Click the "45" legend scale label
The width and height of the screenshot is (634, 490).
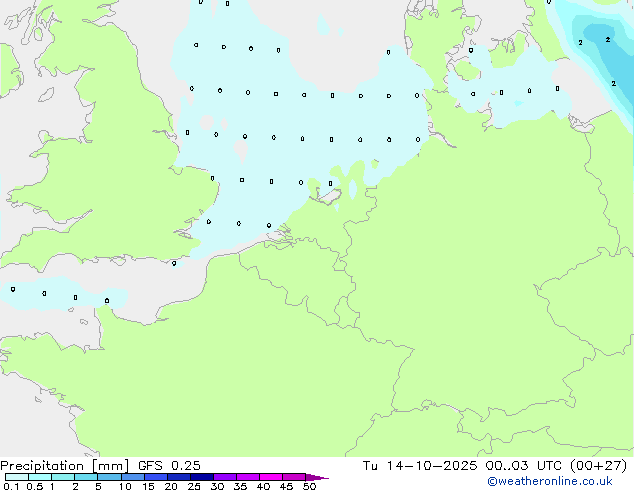pyautogui.click(x=286, y=486)
